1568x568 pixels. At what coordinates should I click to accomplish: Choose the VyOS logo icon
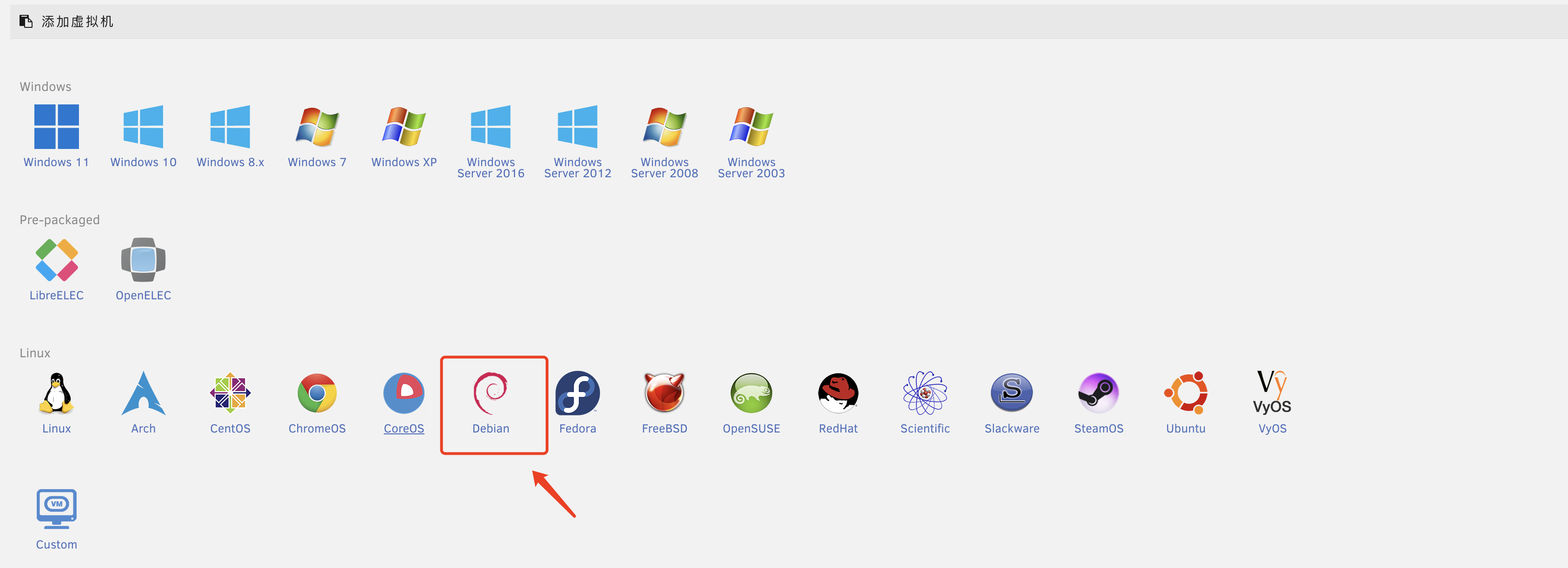[1272, 393]
